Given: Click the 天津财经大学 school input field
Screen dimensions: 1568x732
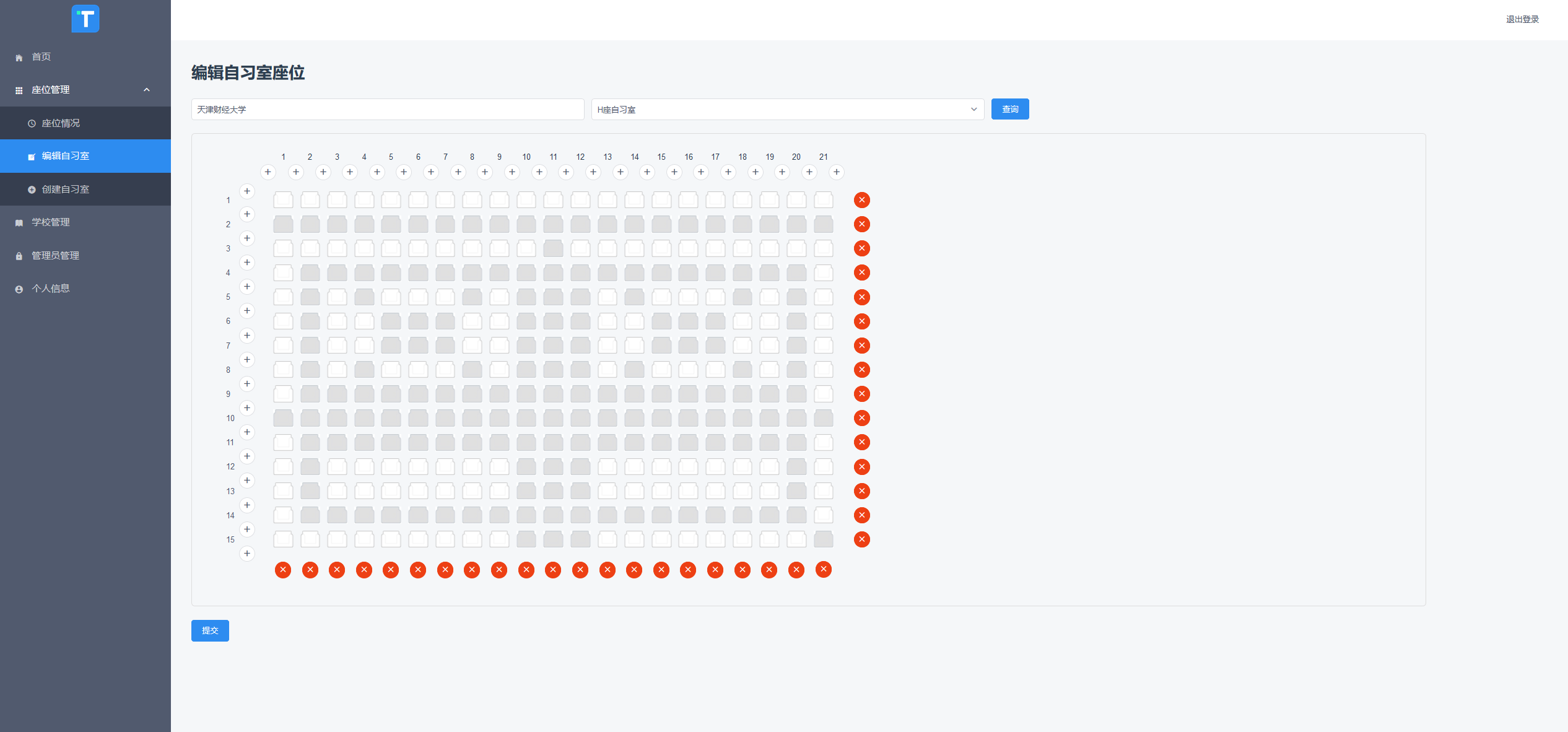Looking at the screenshot, I should pos(387,110).
